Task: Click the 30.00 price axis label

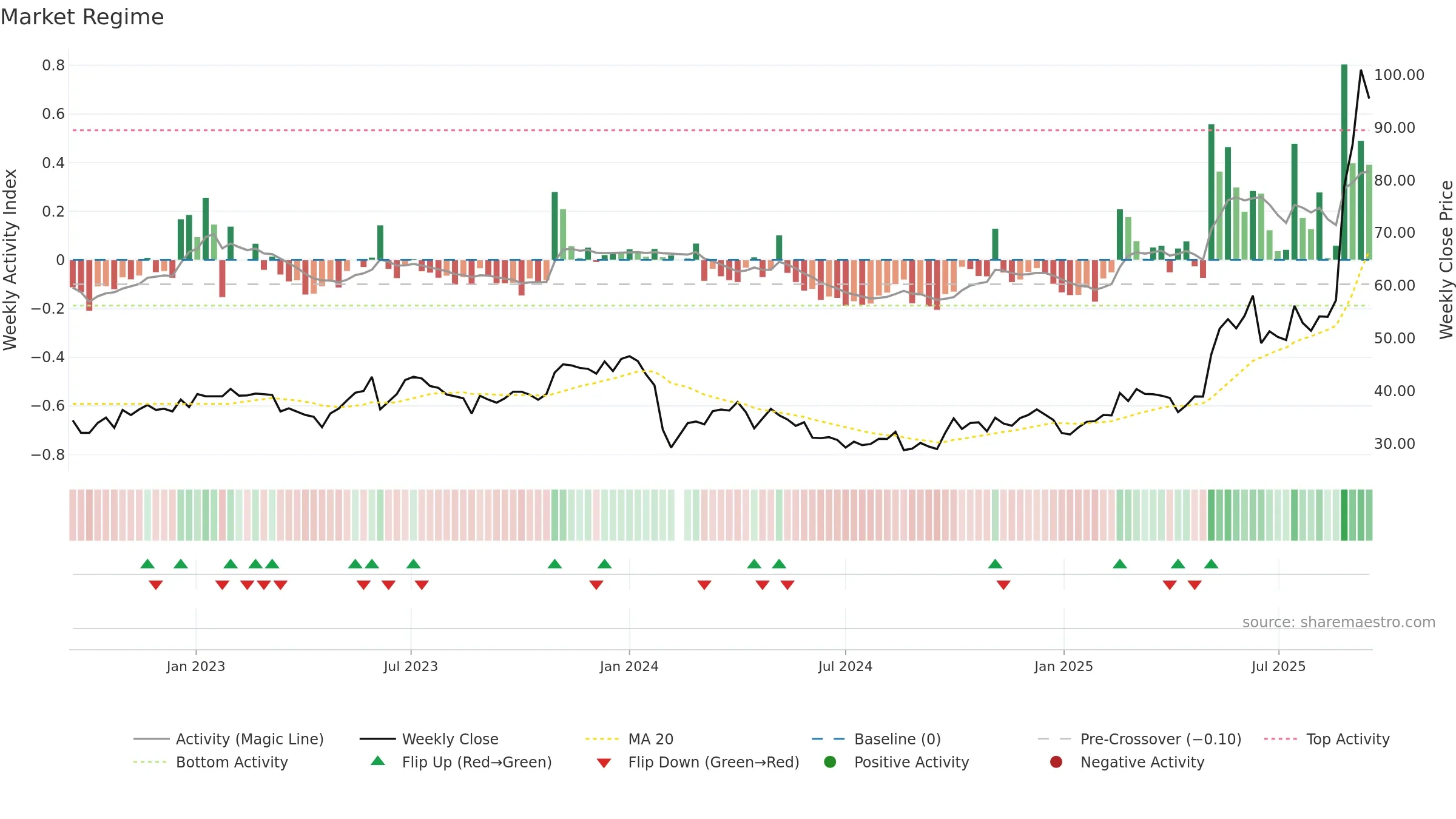Action: click(x=1394, y=443)
